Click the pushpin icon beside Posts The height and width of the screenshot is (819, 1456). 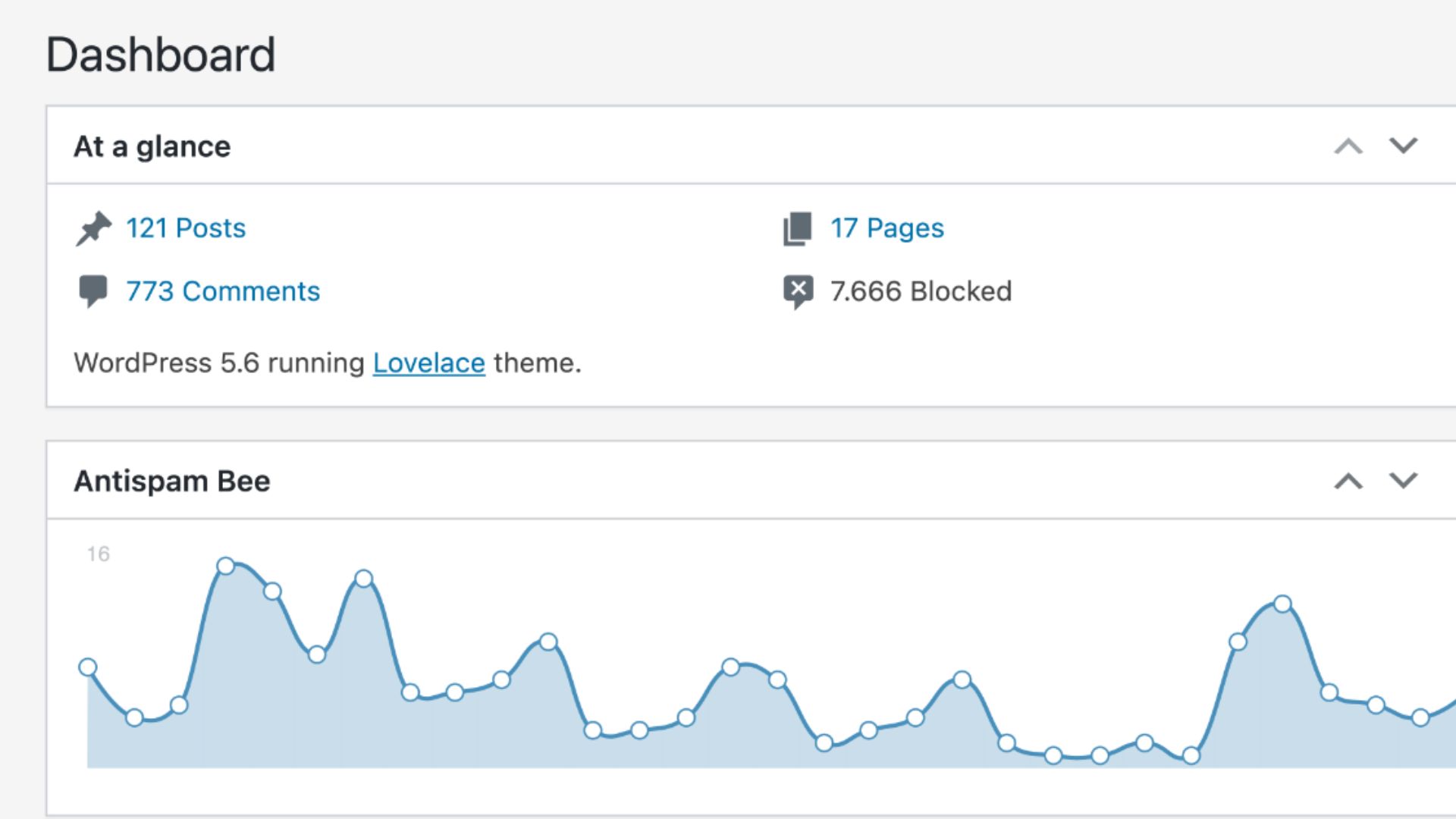93,228
